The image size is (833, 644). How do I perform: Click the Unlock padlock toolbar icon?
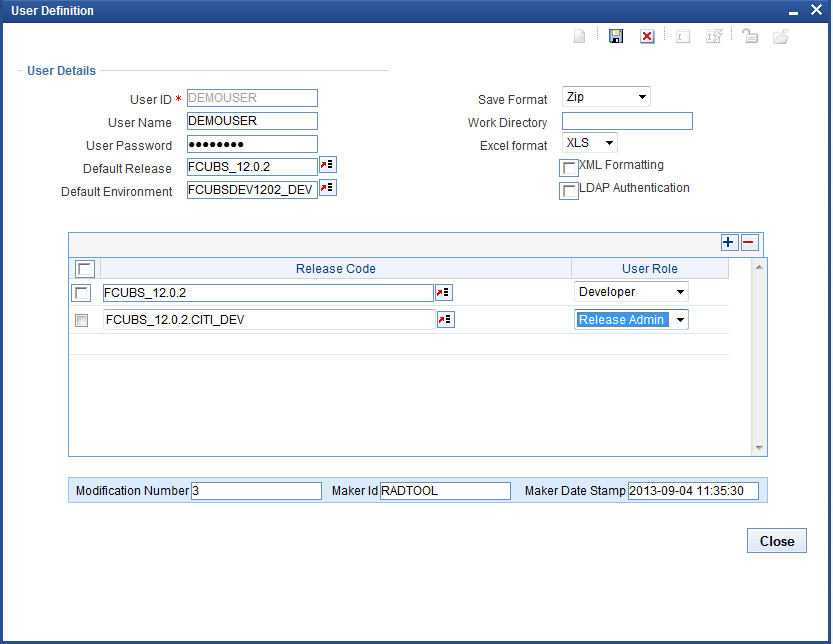749,36
